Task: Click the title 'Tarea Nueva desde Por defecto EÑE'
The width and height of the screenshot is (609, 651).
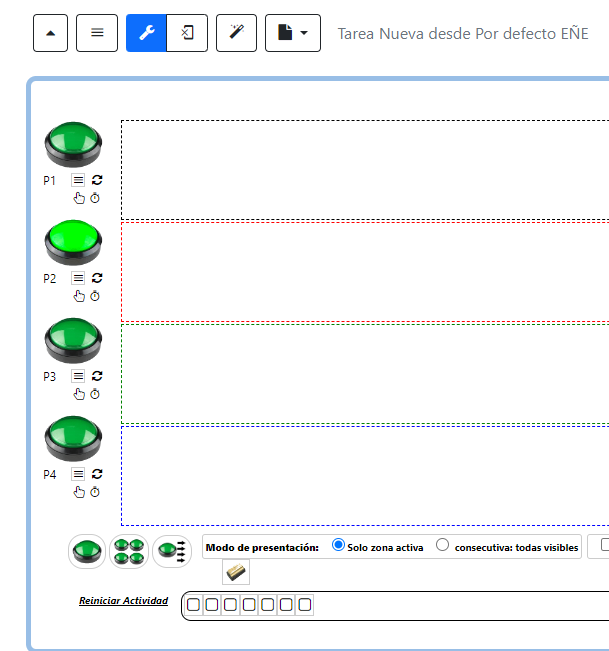Action: (463, 34)
